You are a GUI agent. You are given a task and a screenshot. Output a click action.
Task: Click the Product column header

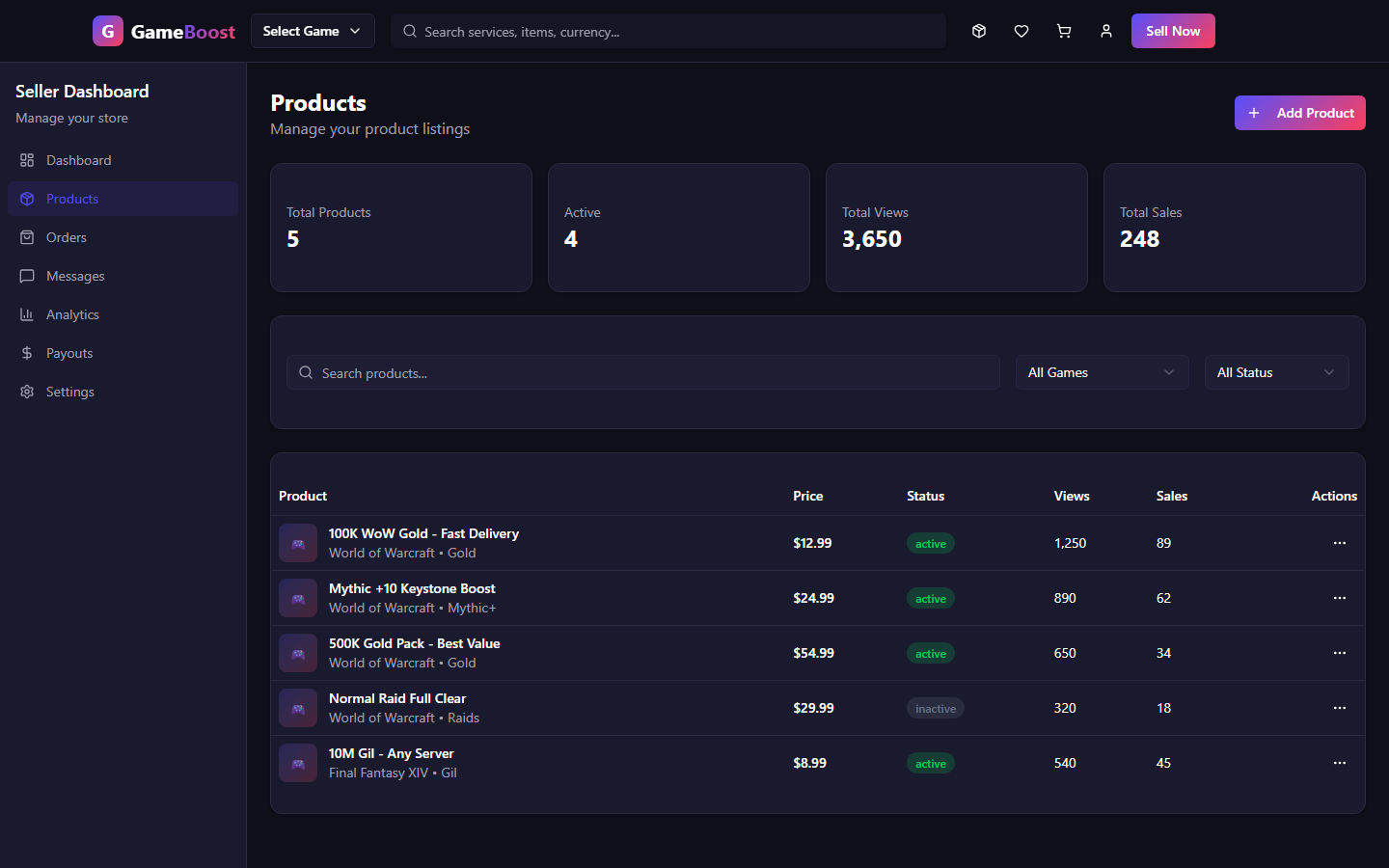click(x=303, y=496)
